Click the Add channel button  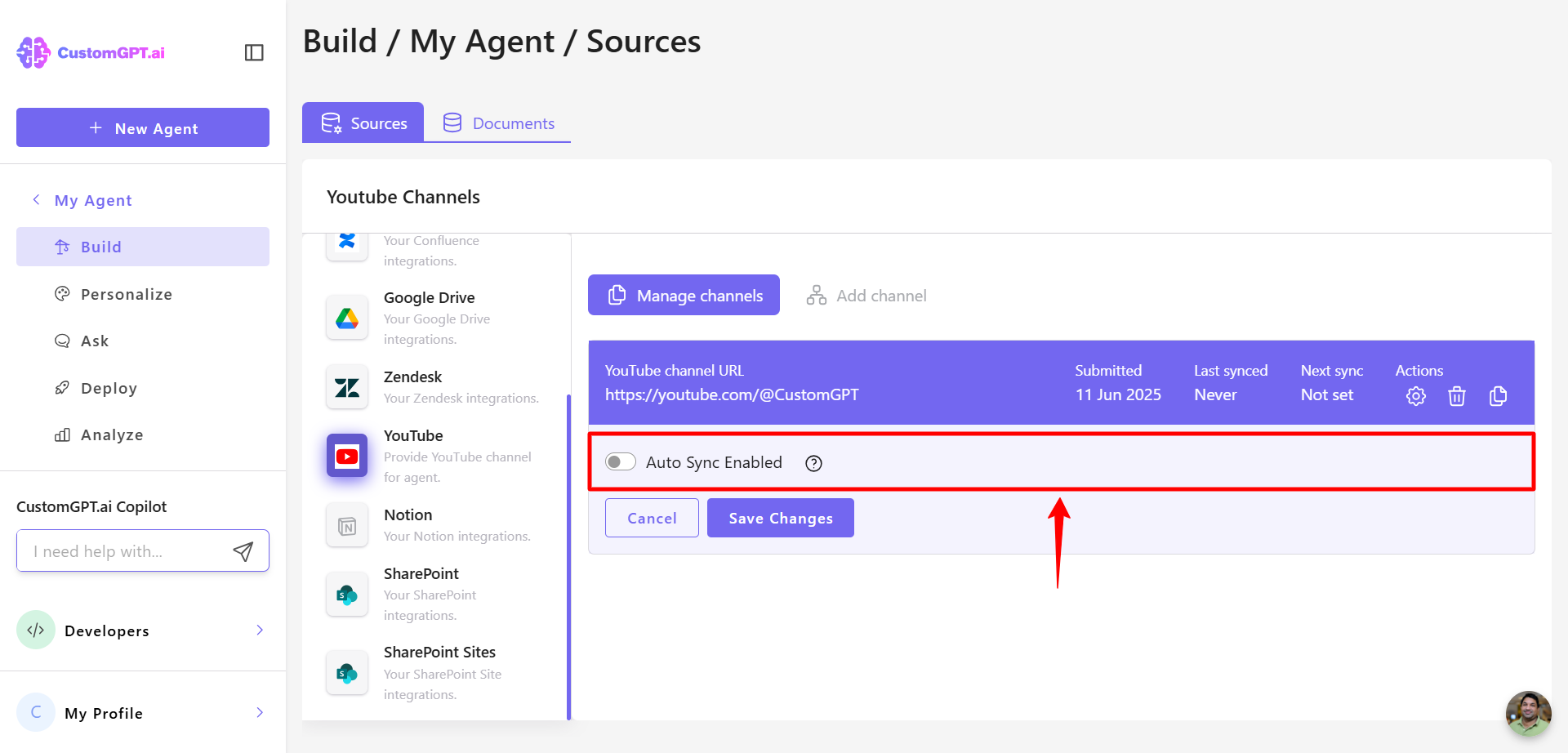(866, 295)
